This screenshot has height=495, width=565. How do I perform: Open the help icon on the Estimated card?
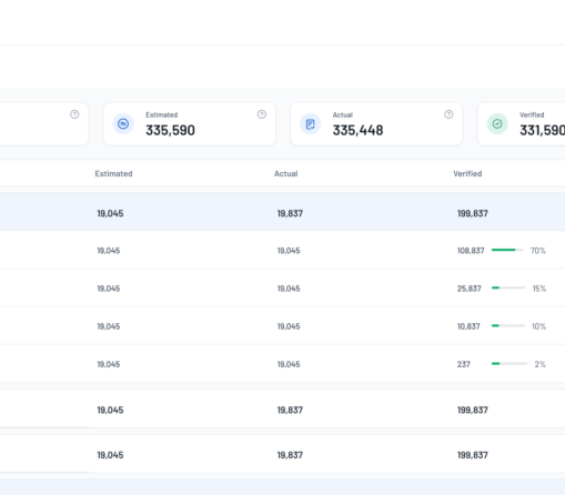tap(262, 115)
